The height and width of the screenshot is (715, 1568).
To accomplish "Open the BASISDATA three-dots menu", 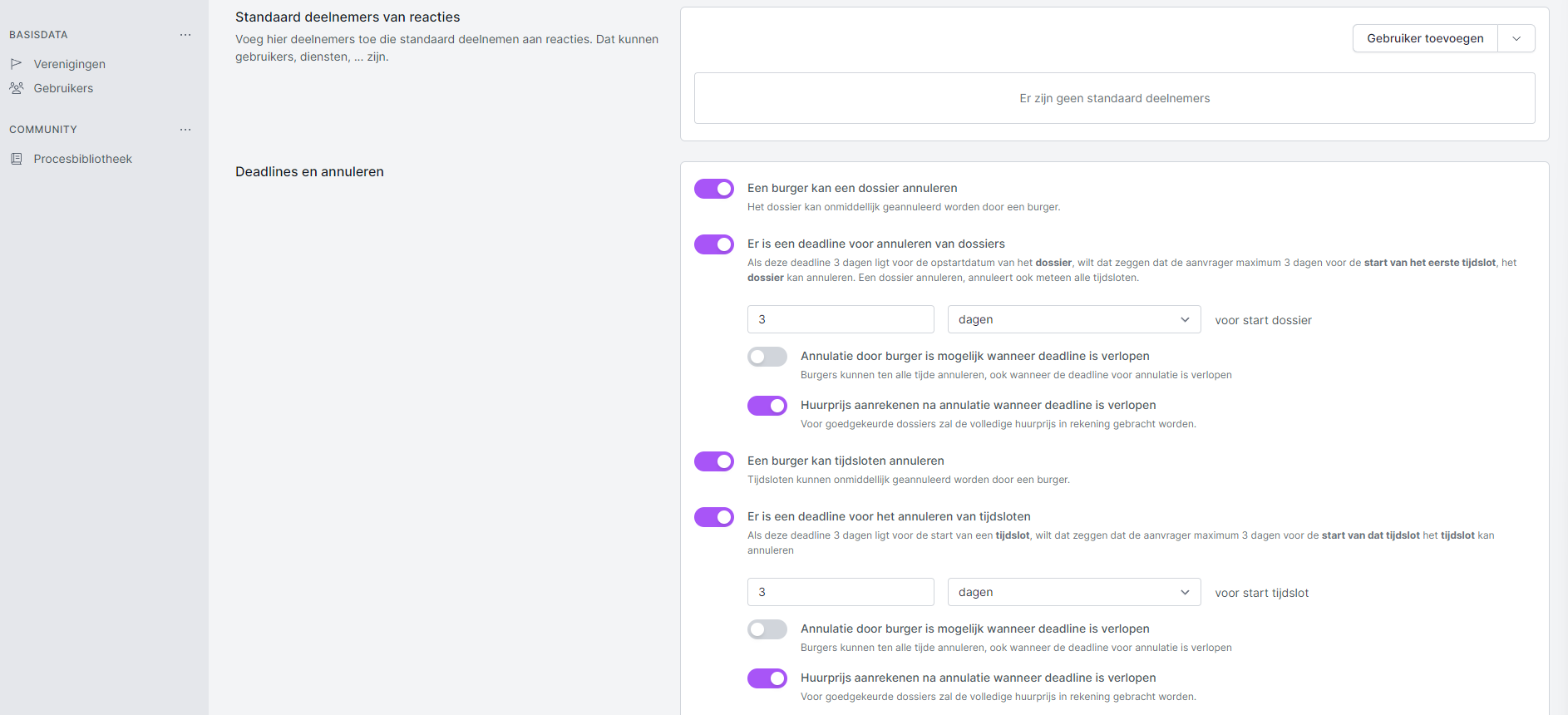I will click(185, 35).
